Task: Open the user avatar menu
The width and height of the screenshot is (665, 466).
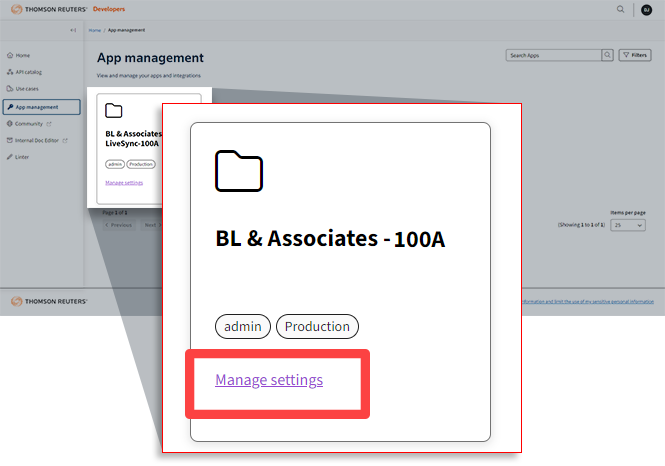Action: pyautogui.click(x=646, y=10)
